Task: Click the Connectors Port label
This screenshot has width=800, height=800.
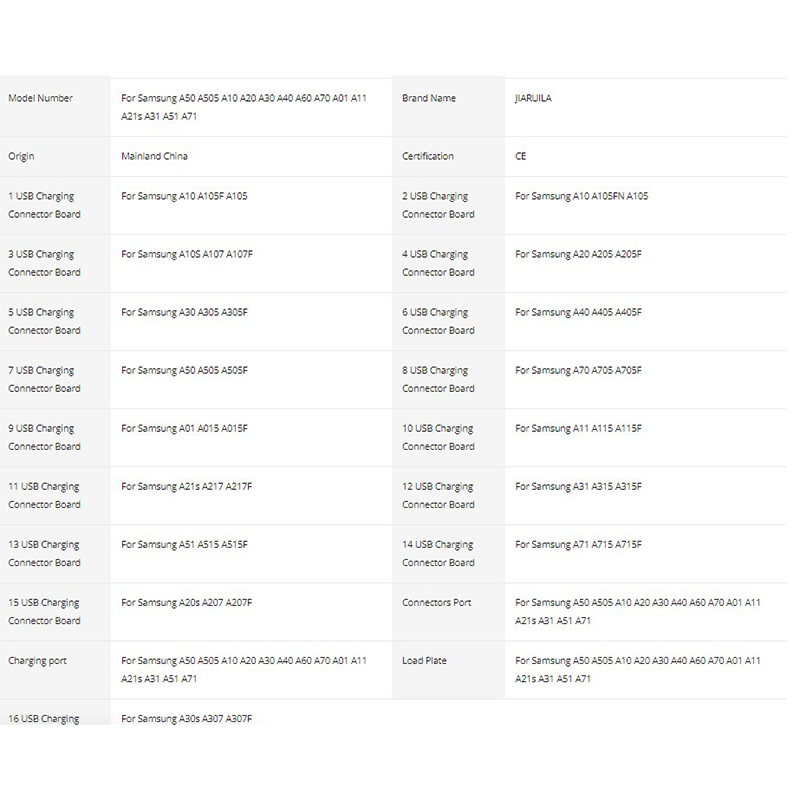Action: click(437, 602)
